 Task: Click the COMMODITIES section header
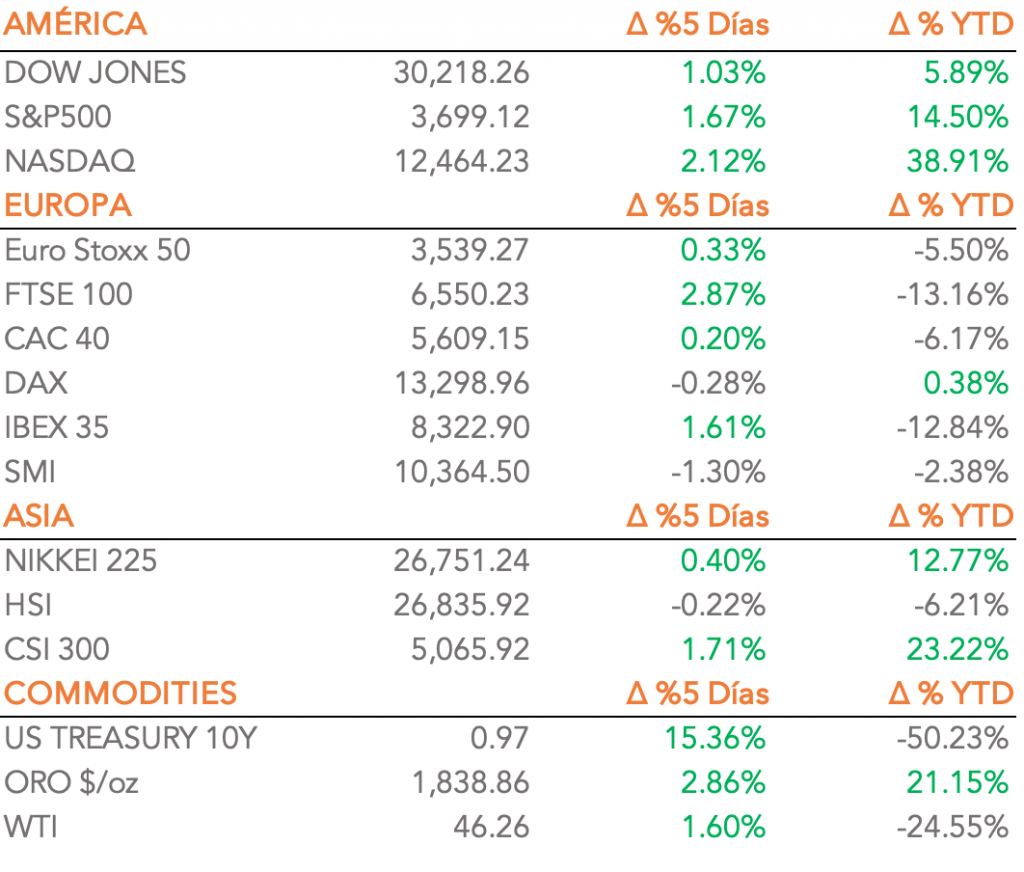click(121, 693)
